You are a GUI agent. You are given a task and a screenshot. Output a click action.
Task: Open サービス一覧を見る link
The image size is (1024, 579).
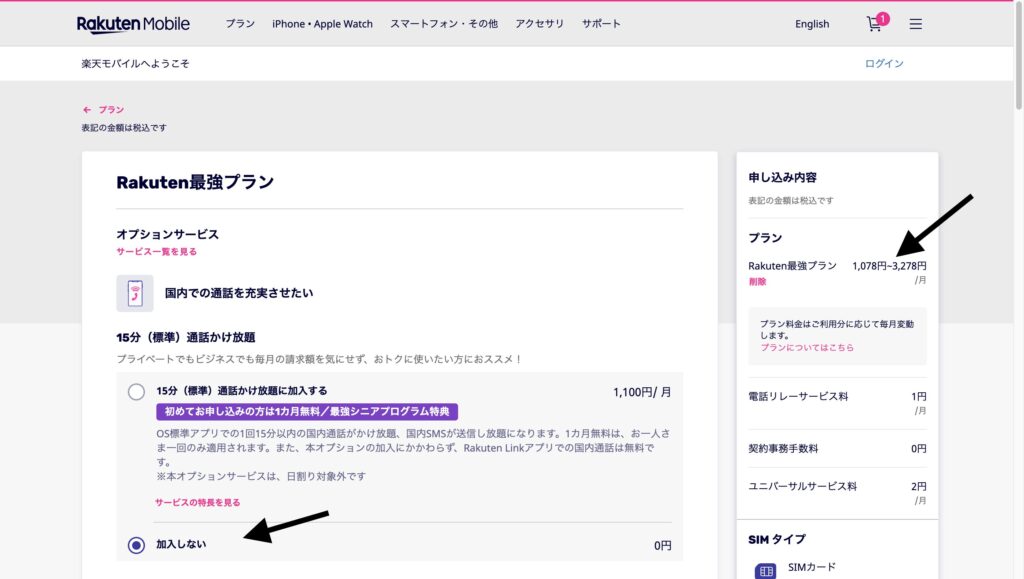(157, 251)
